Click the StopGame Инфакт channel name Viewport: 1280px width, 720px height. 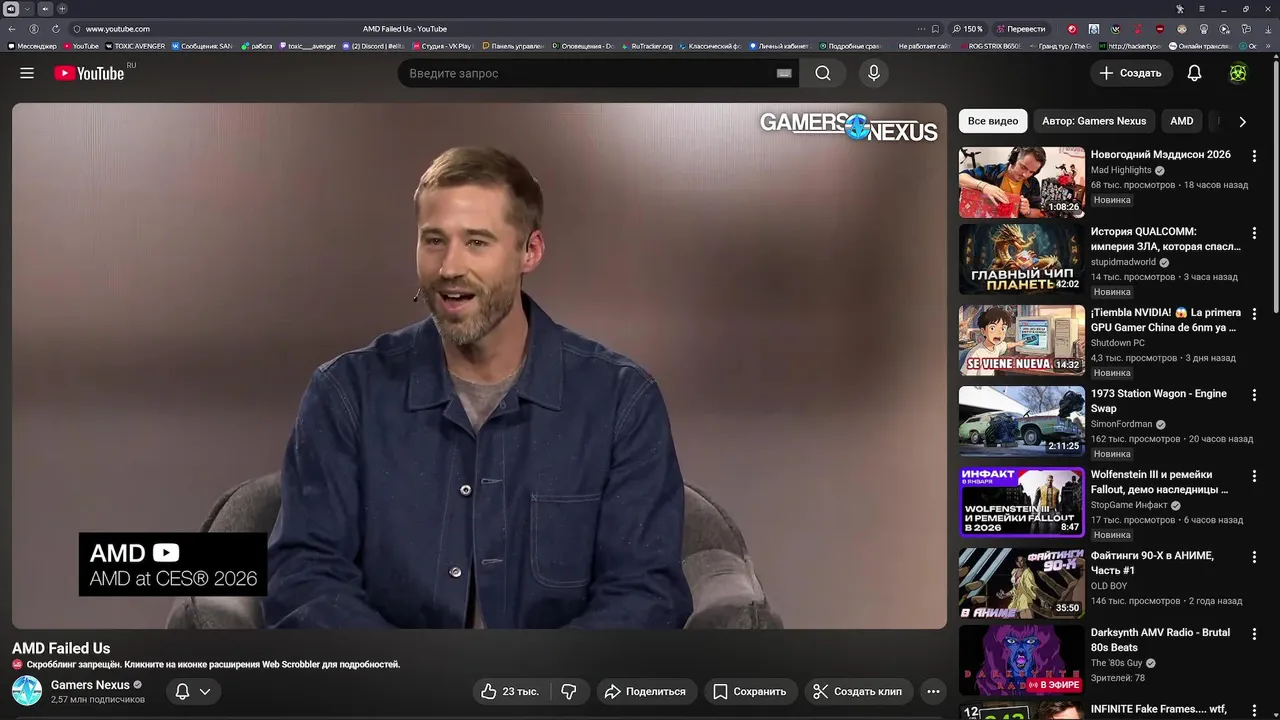coord(1129,505)
